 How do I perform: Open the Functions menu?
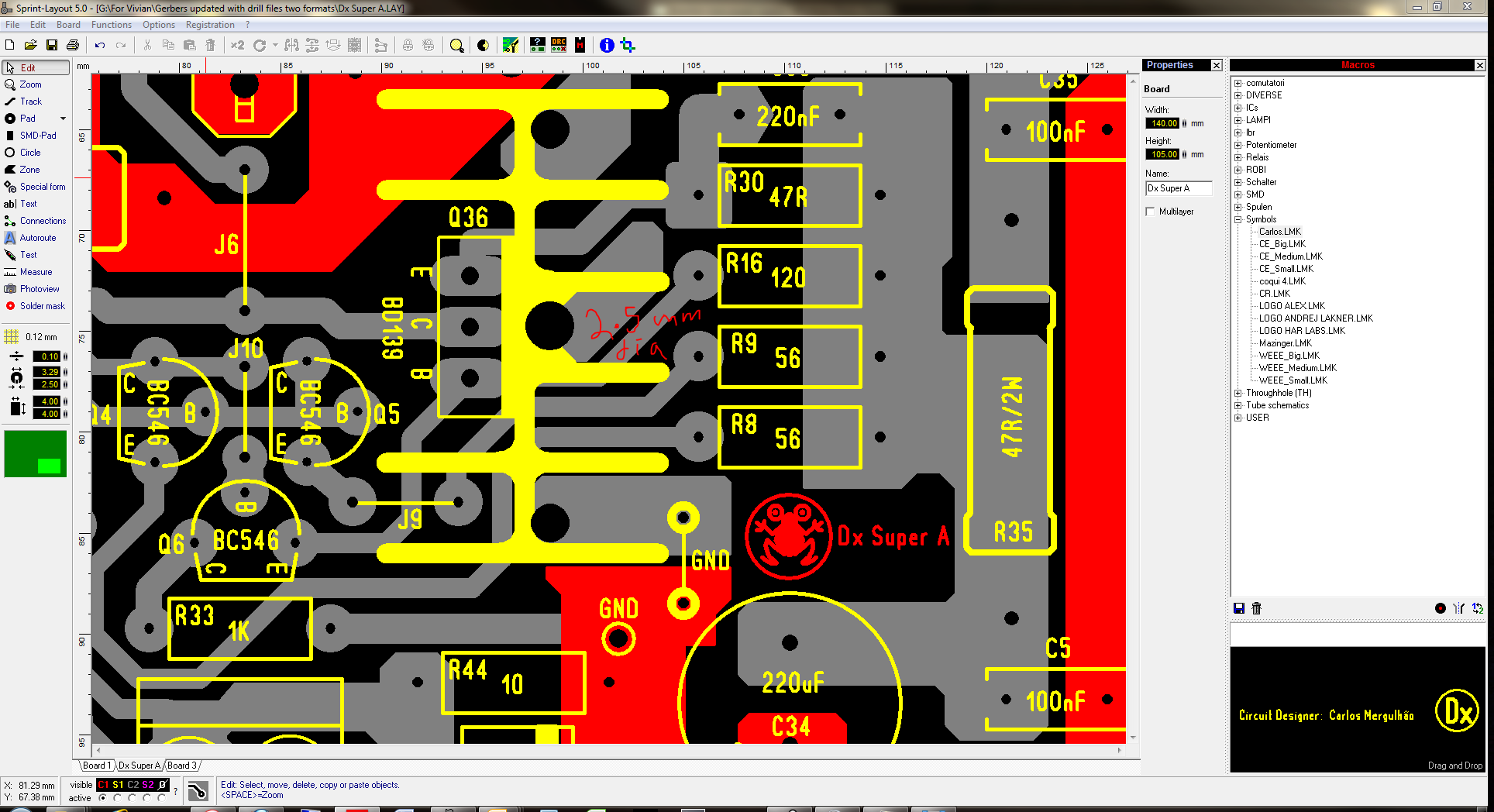(112, 25)
